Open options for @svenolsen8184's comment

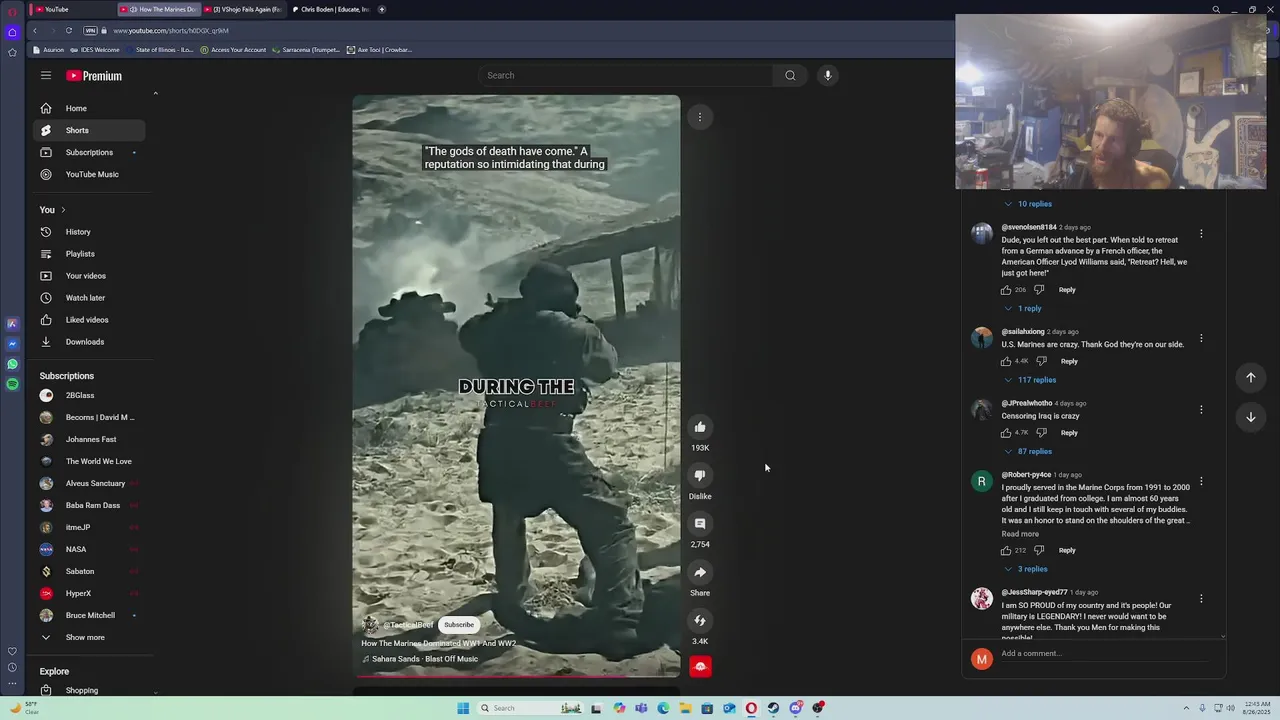pos(1201,233)
